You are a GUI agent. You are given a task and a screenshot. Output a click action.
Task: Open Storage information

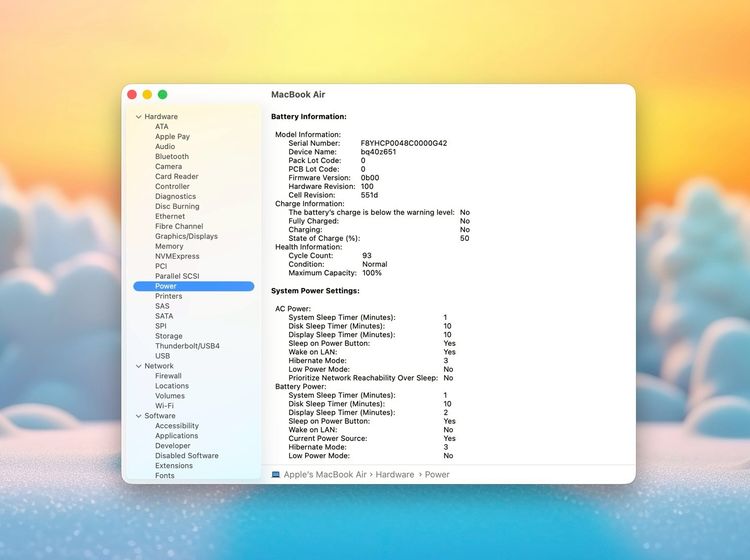pyautogui.click(x=168, y=336)
